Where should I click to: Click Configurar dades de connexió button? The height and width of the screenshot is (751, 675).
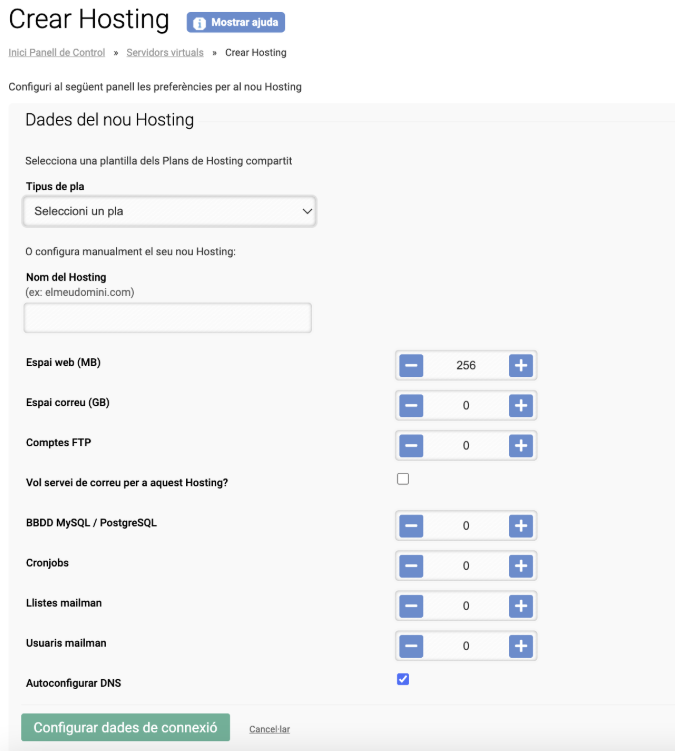(125, 728)
